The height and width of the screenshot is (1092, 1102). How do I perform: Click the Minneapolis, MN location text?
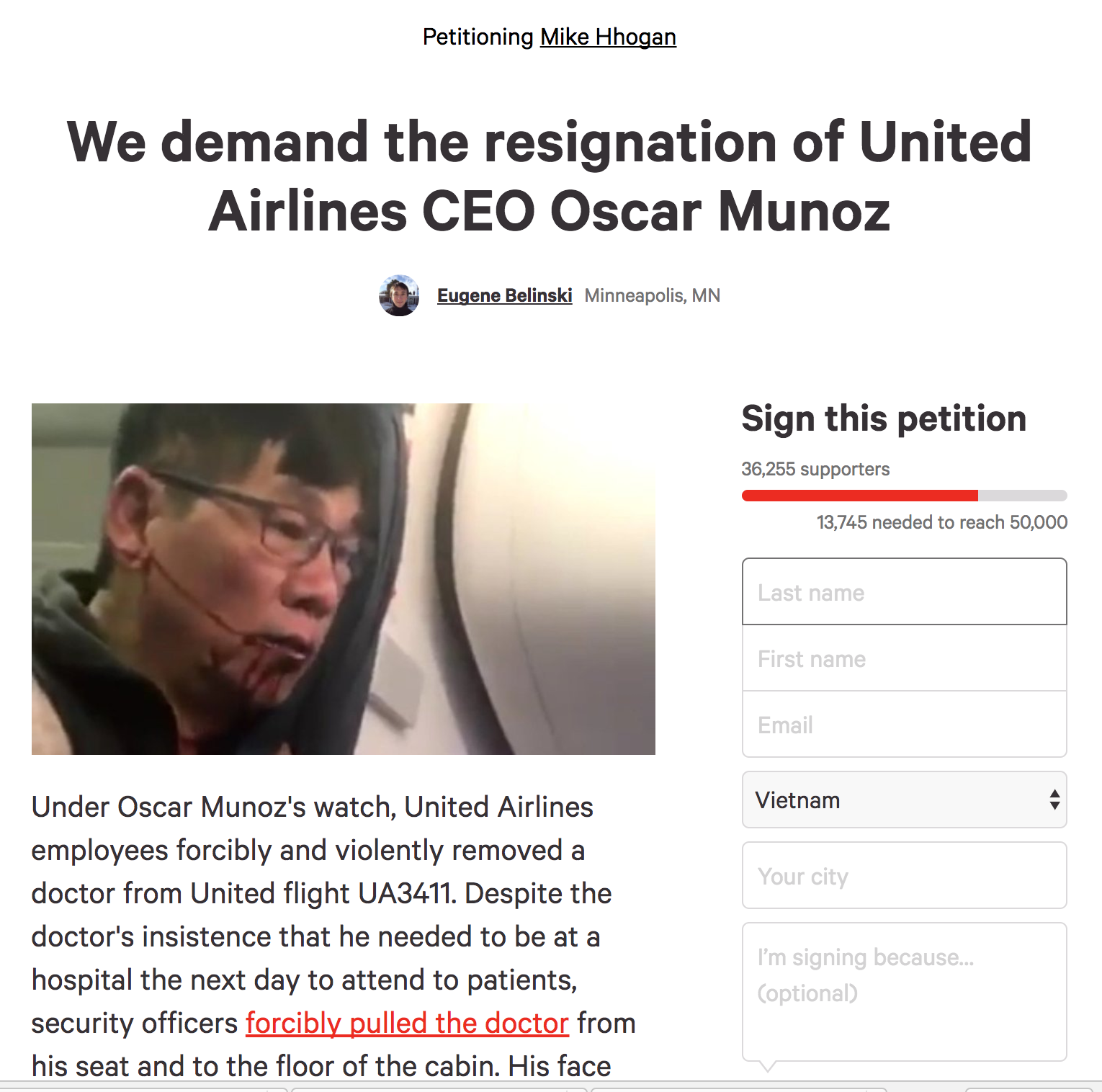pyautogui.click(x=652, y=295)
